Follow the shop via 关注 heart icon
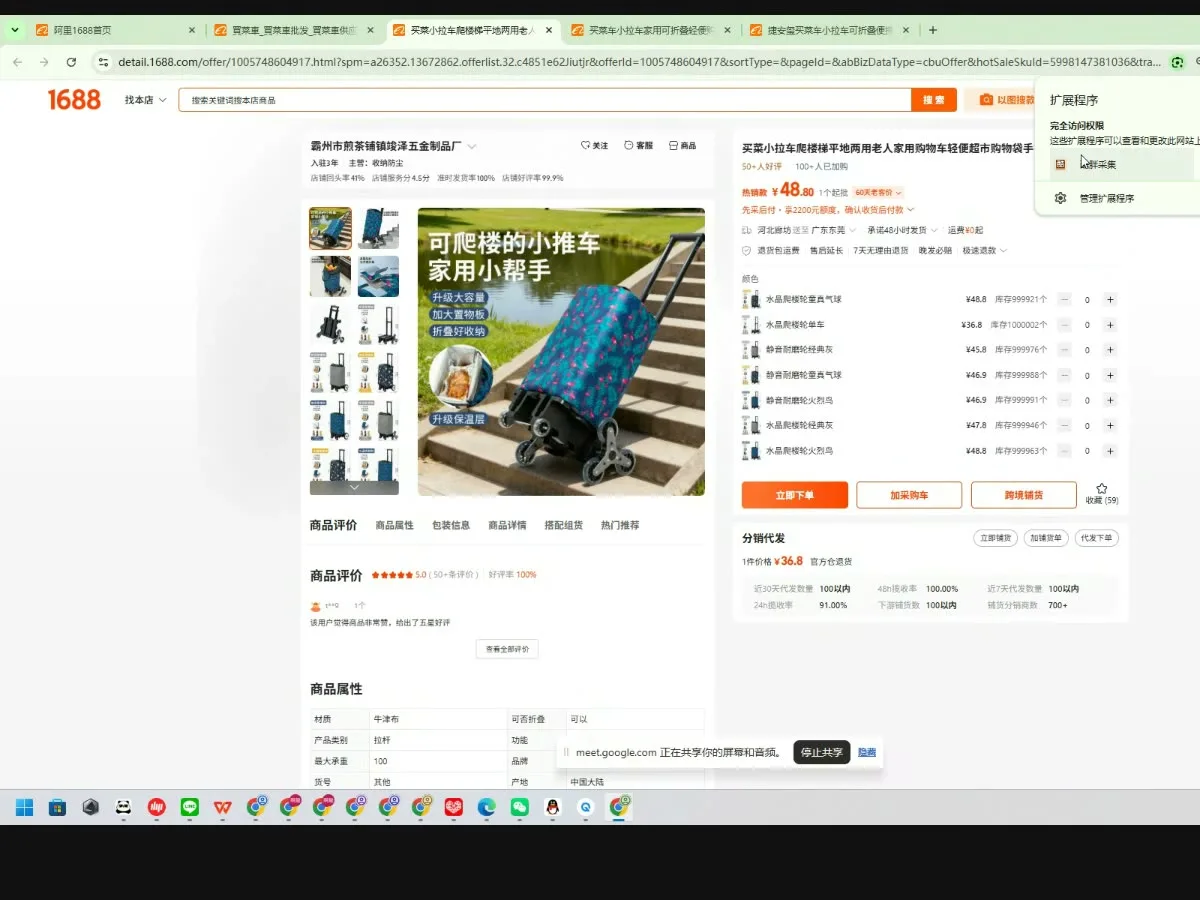 pos(594,146)
